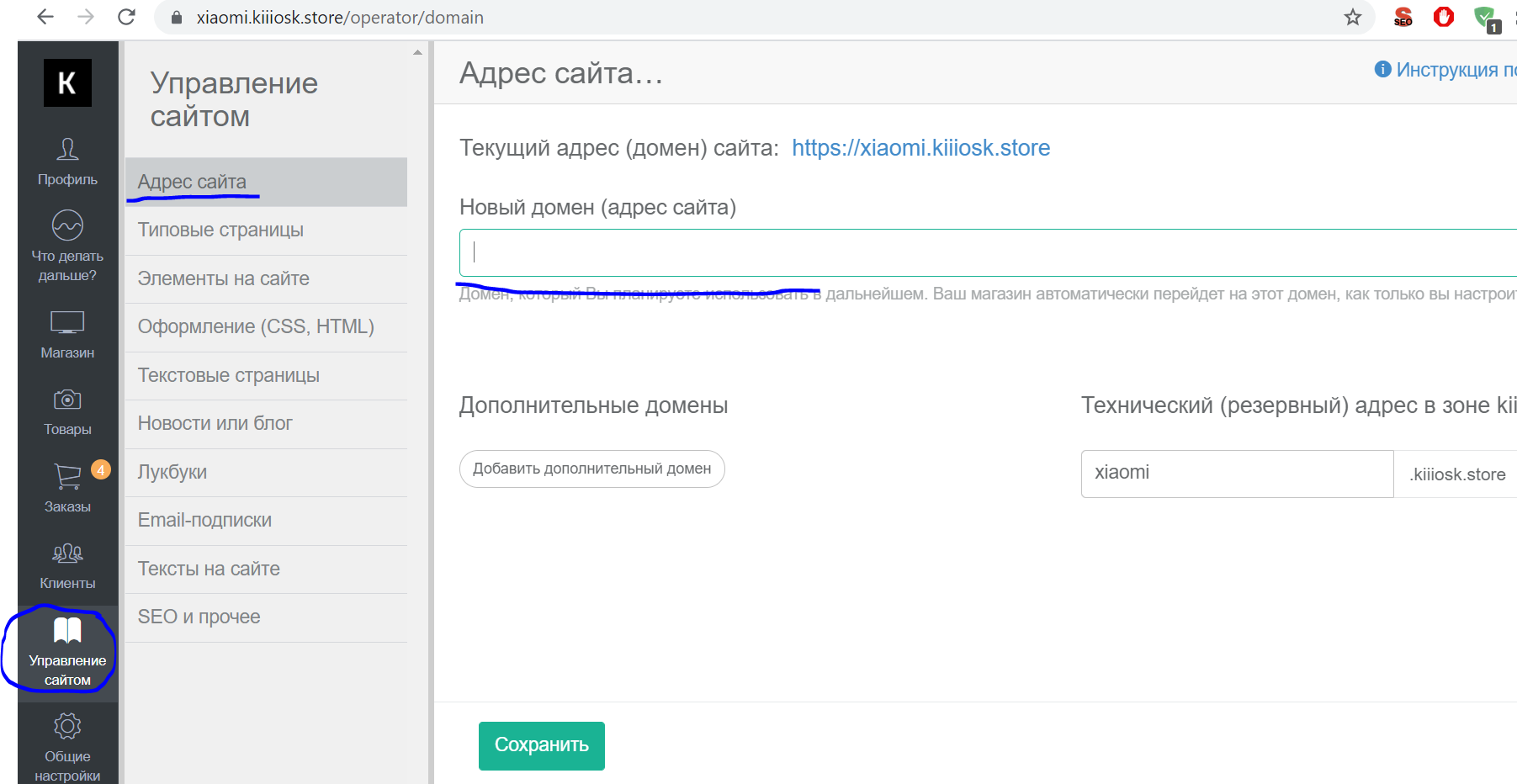Viewport: 1517px width, 784px height.
Task: Click the blue info icon near Инструкция
Action: (1382, 69)
